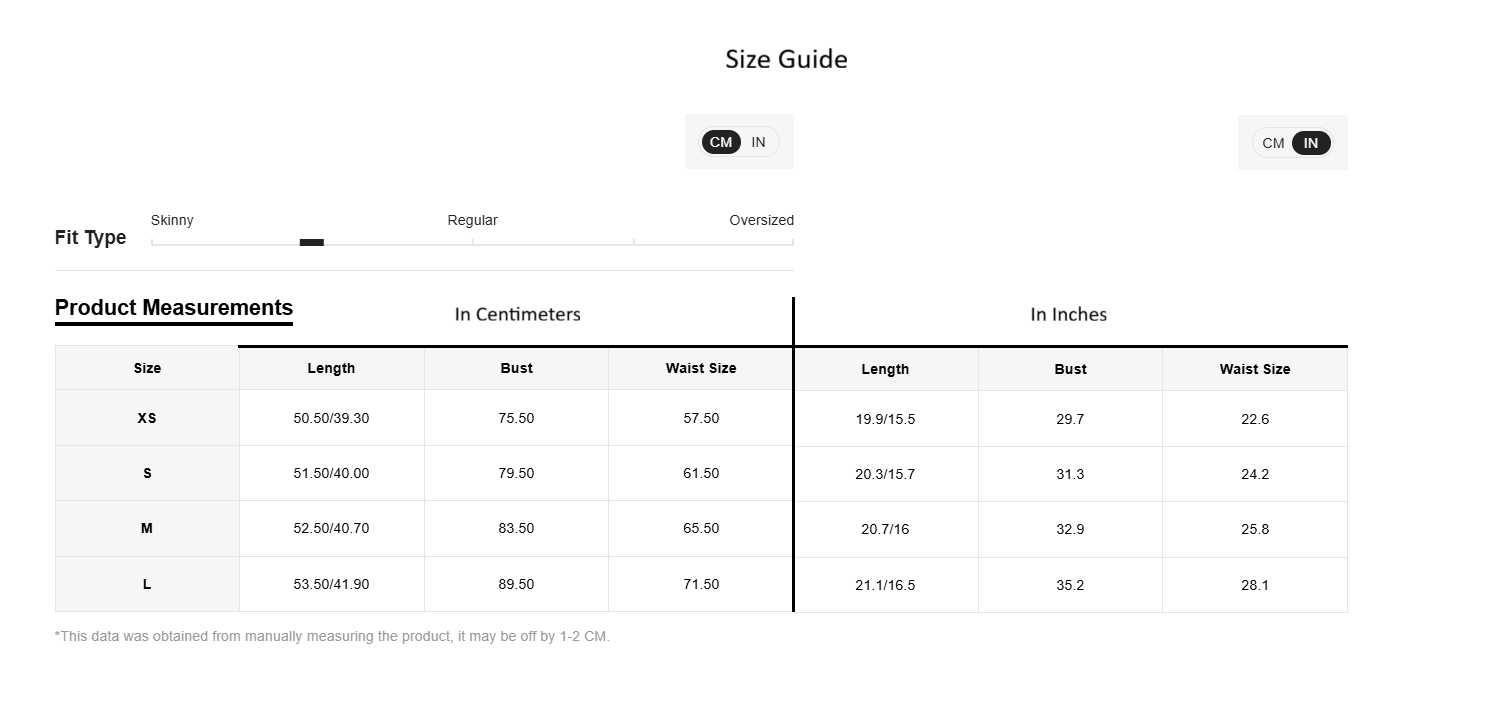Click the XS bust value 75.50
The width and height of the screenshot is (1496, 702).
point(516,418)
